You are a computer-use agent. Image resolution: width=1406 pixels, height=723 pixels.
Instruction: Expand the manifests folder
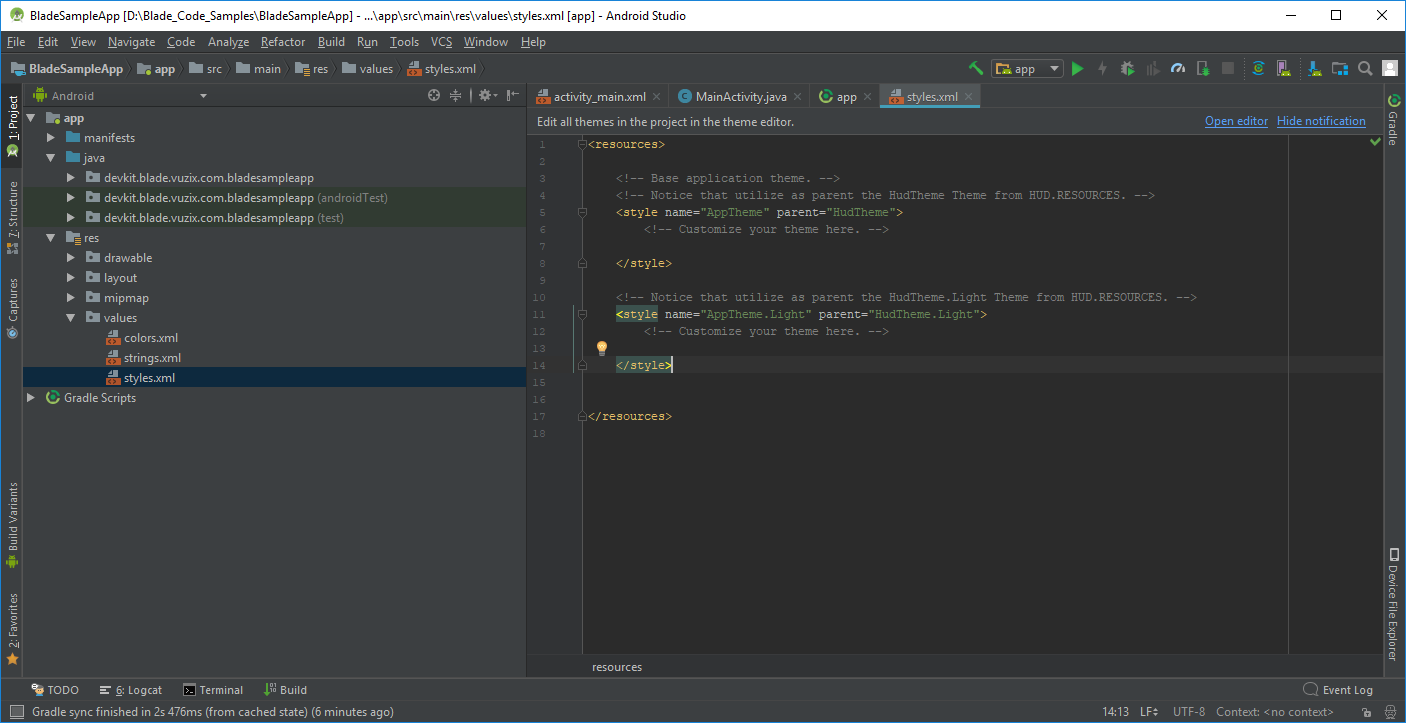pyautogui.click(x=51, y=138)
